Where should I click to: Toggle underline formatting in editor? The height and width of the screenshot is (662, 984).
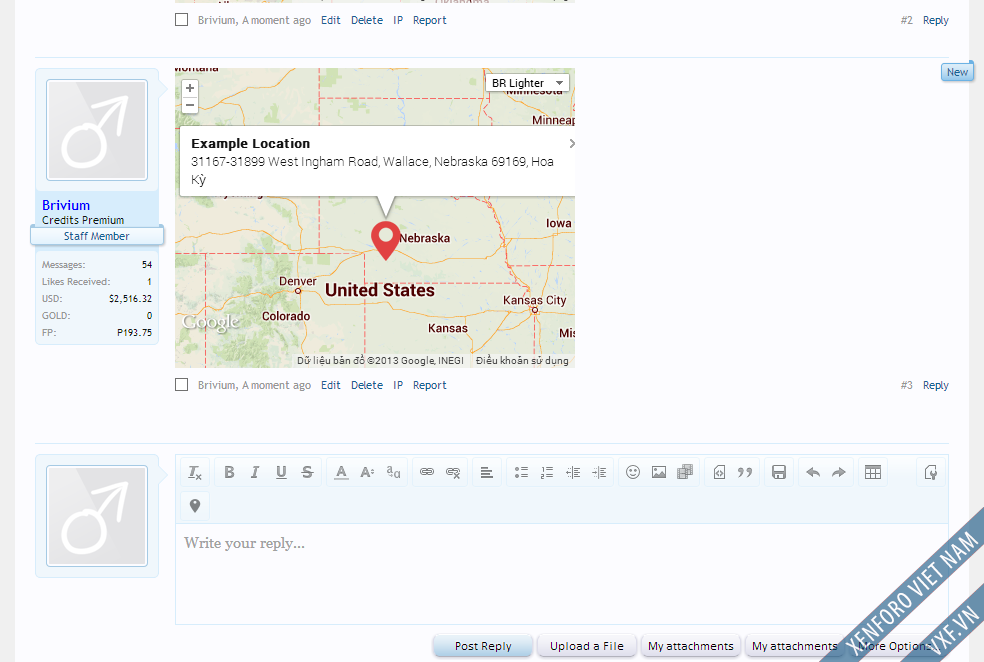coord(281,472)
